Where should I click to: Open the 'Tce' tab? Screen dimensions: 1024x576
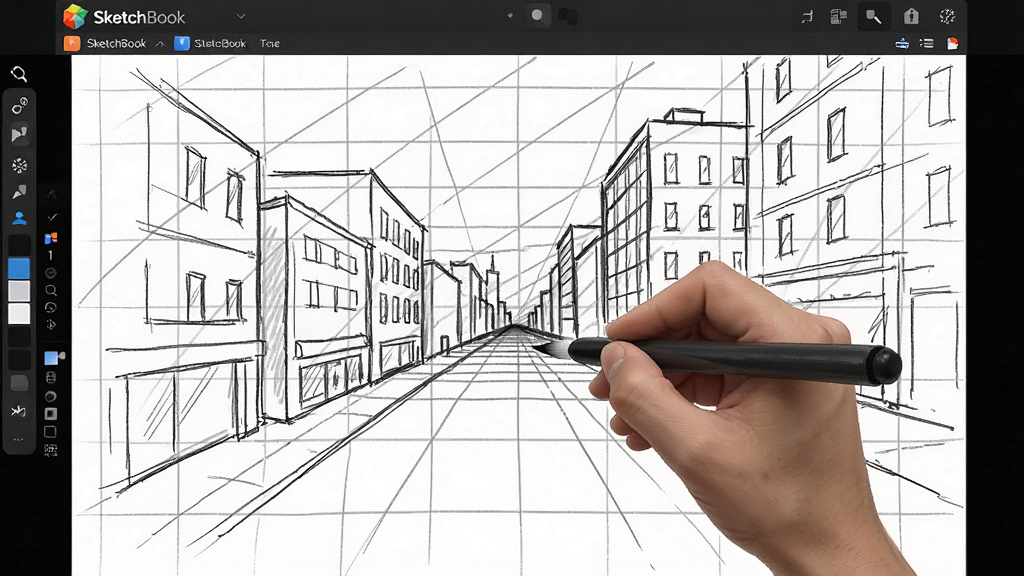269,44
